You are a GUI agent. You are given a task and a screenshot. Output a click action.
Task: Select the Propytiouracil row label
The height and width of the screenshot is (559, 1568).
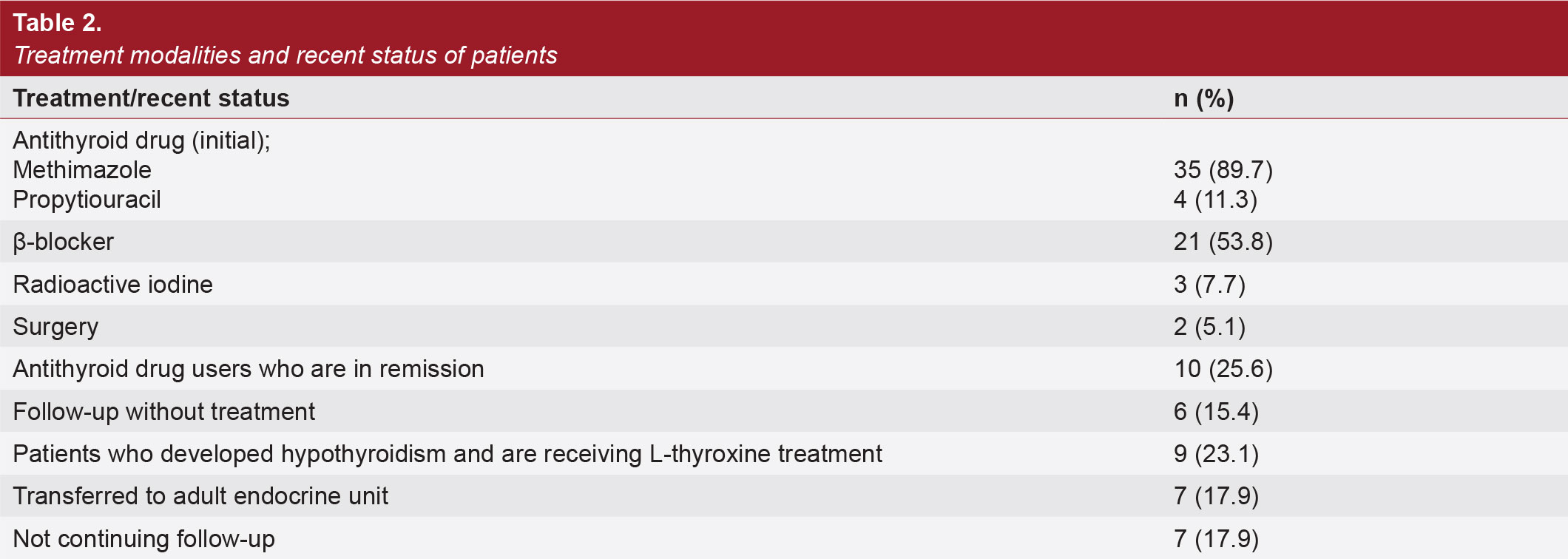pos(87,200)
